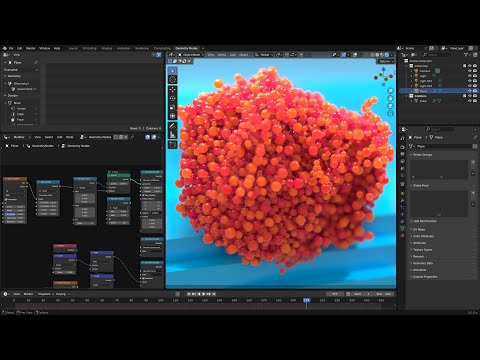Screen dimensions: 480x360
Task: Click the viewport pan hand gizmo
Action: point(390,98)
